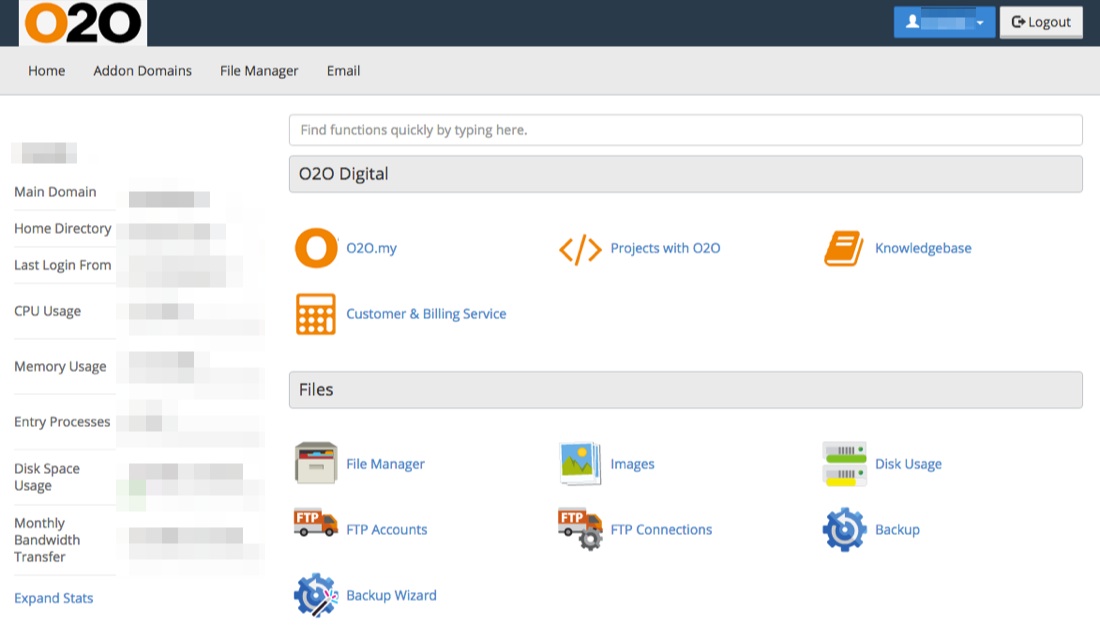This screenshot has width=1100, height=640.
Task: Click the Home Directory label
Action: pos(62,229)
